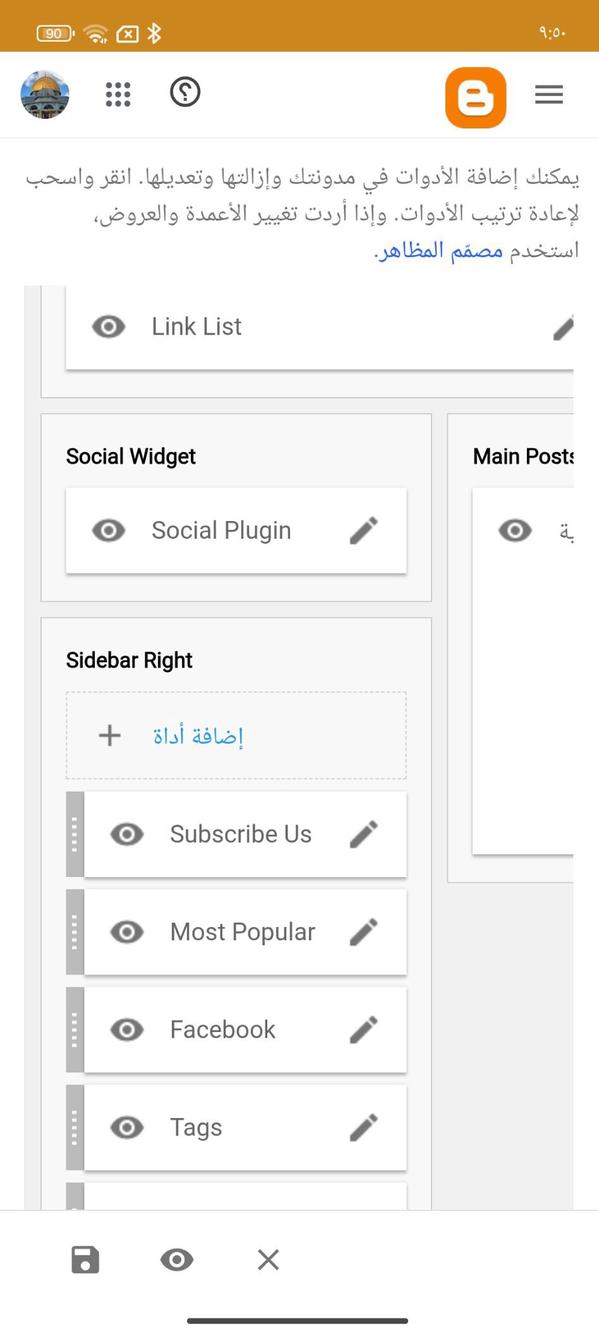Click the Google apps grid icon
Screen dimensions: 599x1333
click(x=118, y=94)
